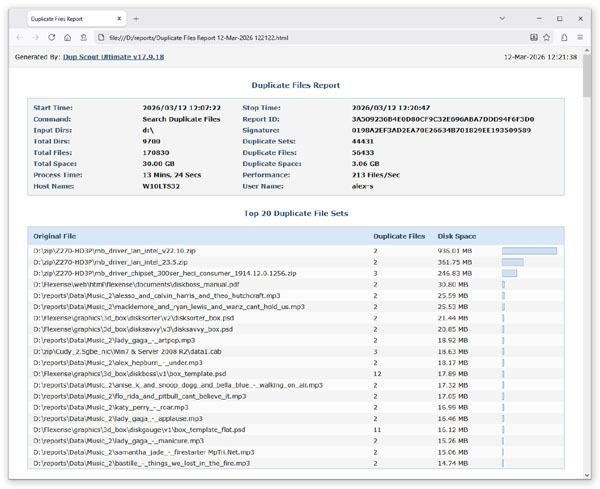Select katy_perry_-_roar.mp3 file path
600x489 pixels.
(x=111, y=407)
